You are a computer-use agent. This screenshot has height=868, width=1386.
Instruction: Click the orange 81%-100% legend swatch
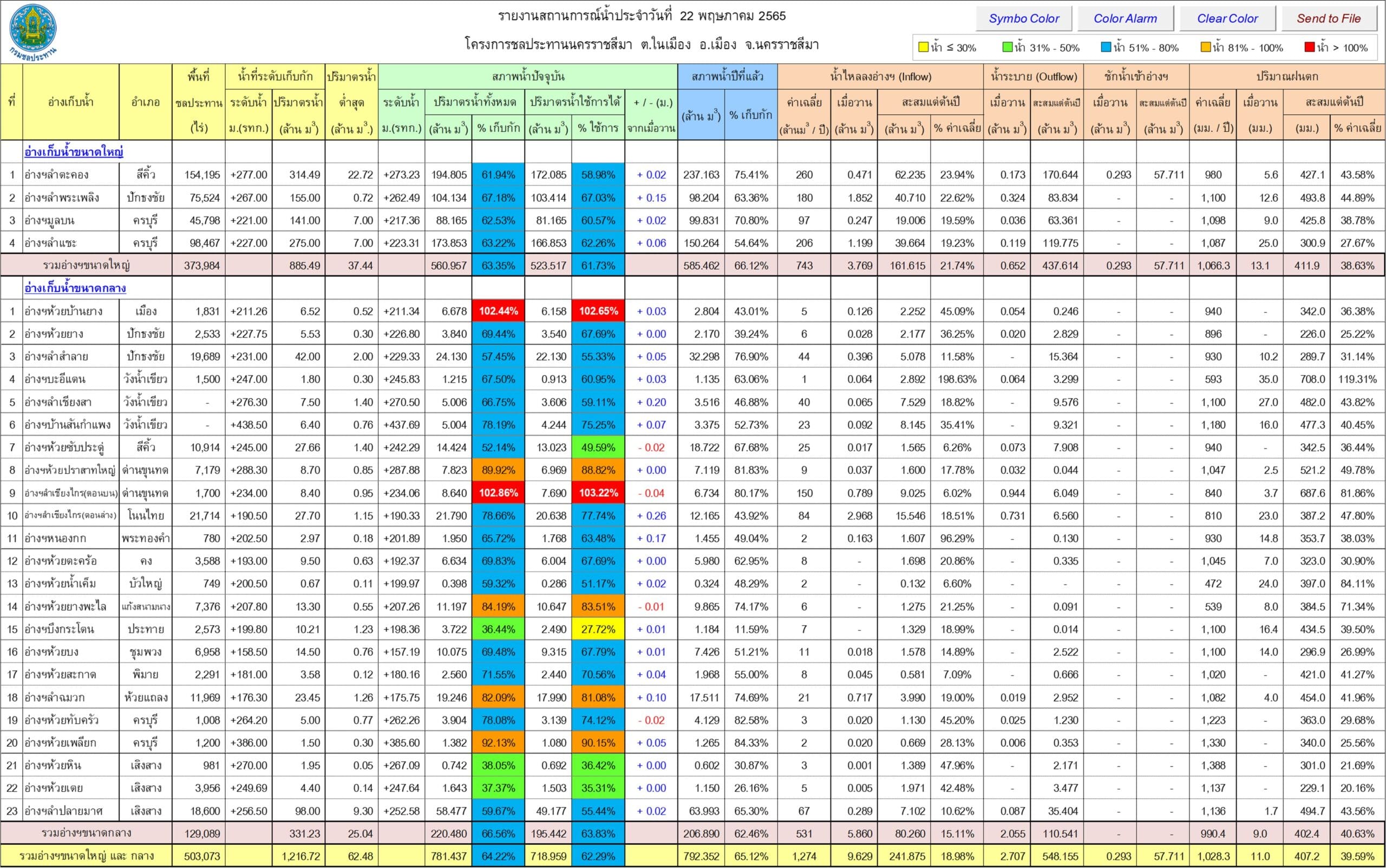point(1206,48)
